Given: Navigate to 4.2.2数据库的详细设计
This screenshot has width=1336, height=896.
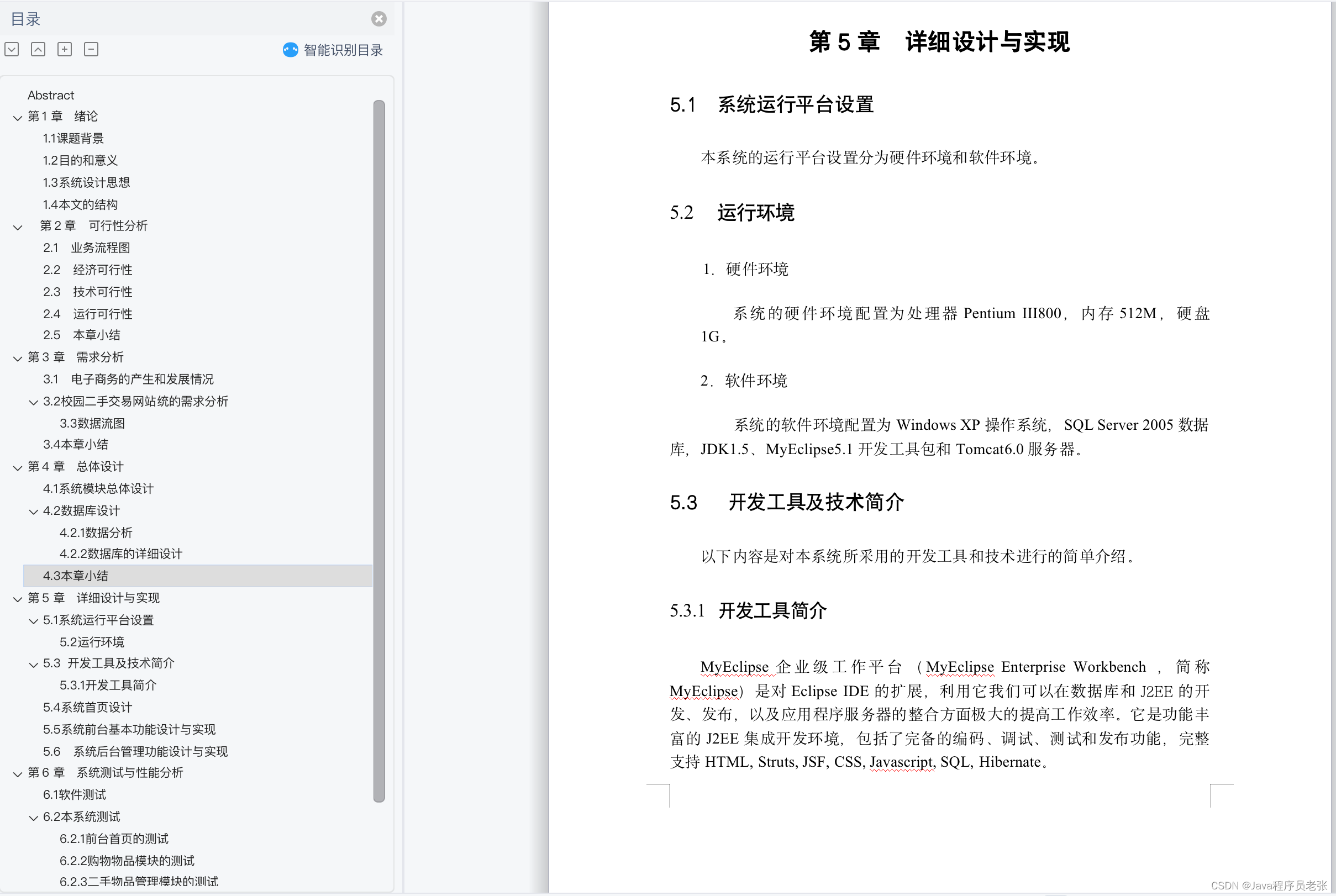Looking at the screenshot, I should click(x=121, y=554).
